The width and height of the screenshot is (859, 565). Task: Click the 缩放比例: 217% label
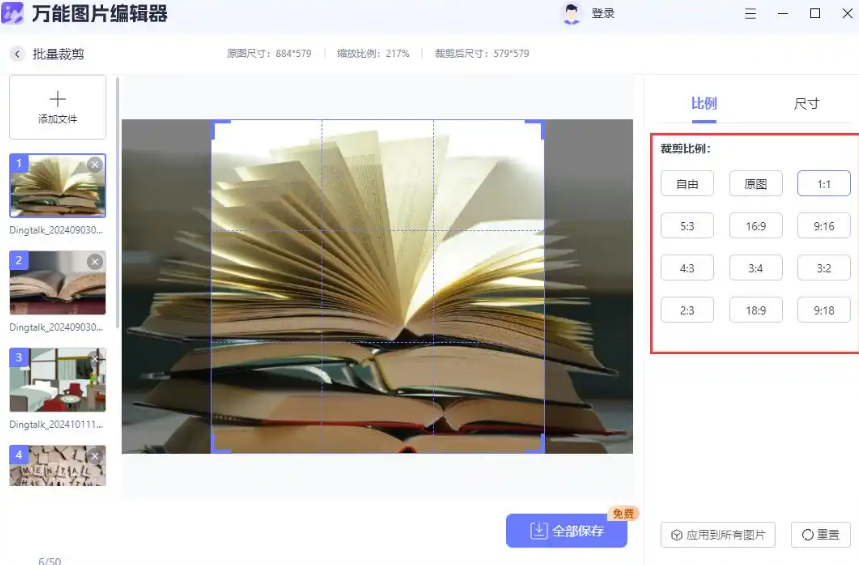[373, 54]
